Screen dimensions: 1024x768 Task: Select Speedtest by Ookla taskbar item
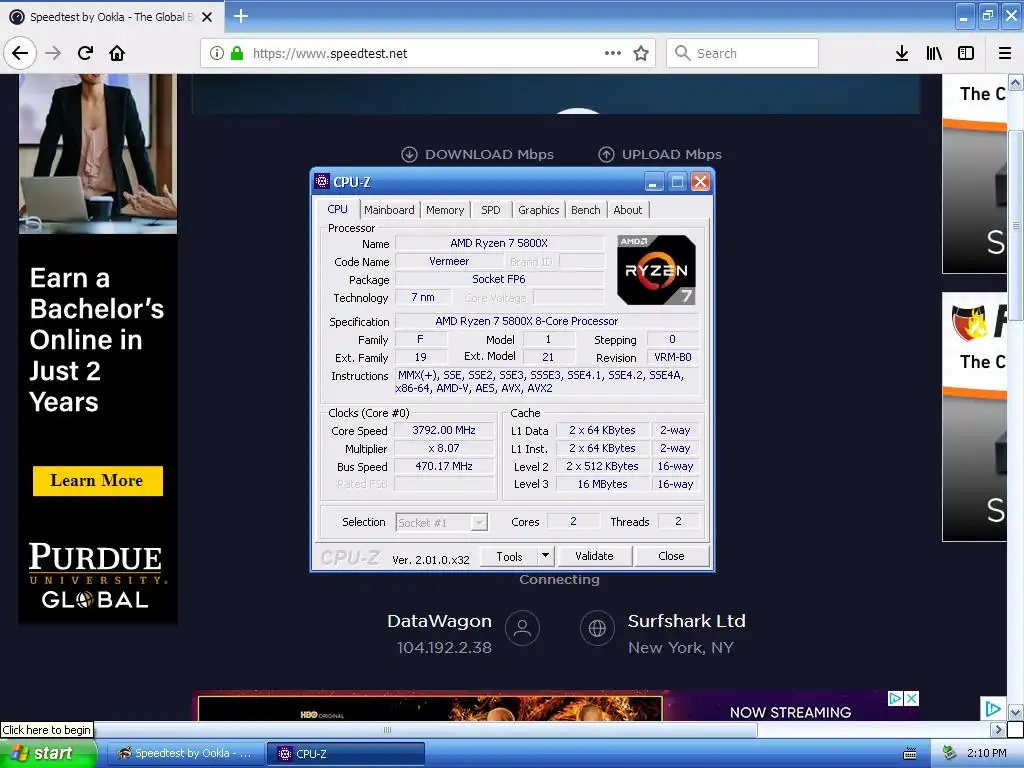pos(185,754)
